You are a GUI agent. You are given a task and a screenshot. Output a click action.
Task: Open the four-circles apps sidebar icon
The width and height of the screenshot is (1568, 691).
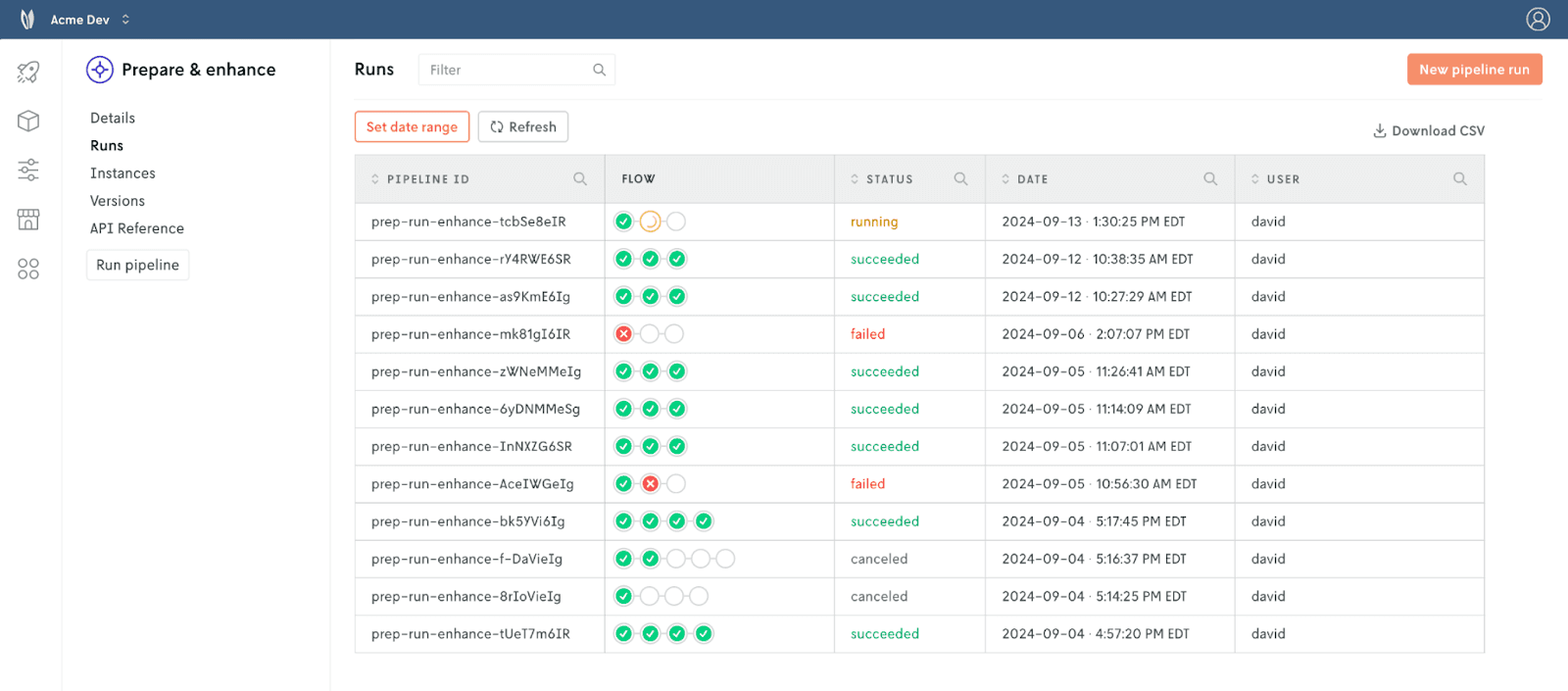tap(28, 269)
